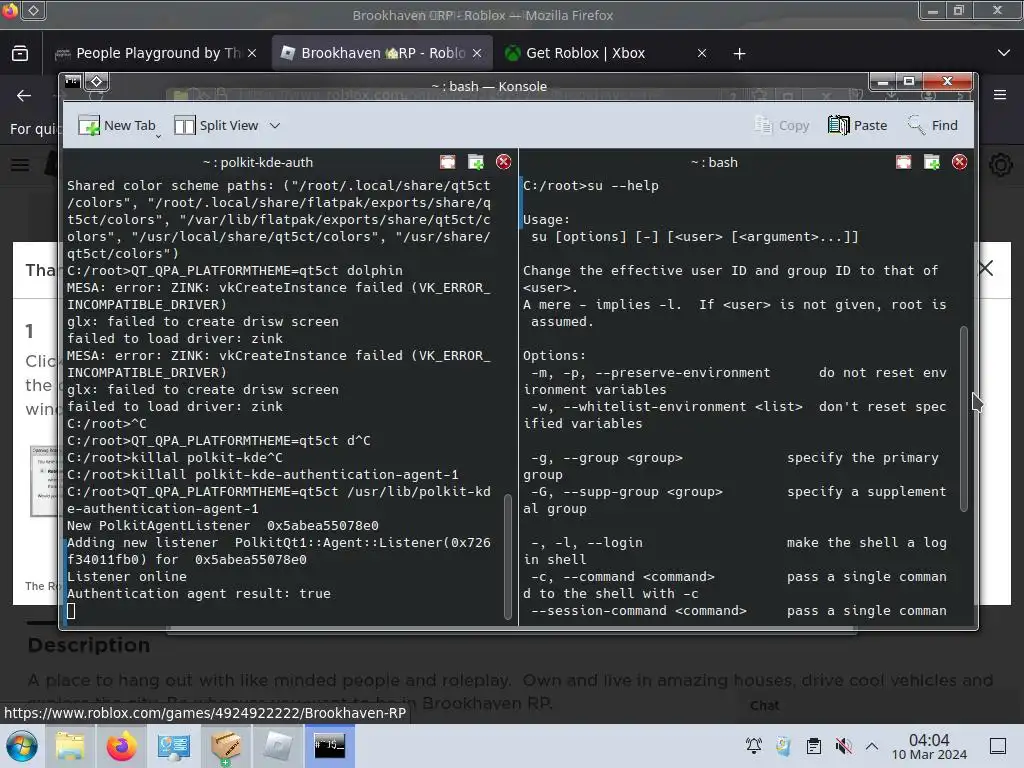Click the Split View button
Screen dimensions: 1024x768
pos(217,125)
